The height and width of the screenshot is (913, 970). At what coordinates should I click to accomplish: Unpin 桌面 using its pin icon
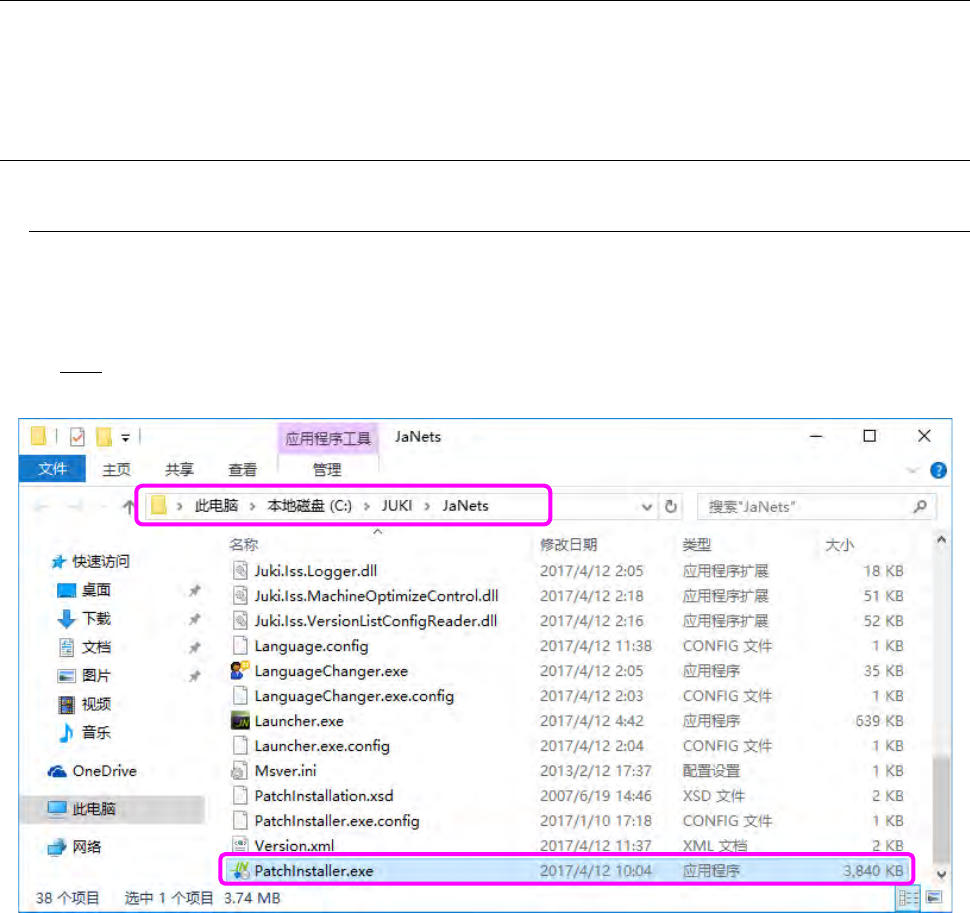194,590
